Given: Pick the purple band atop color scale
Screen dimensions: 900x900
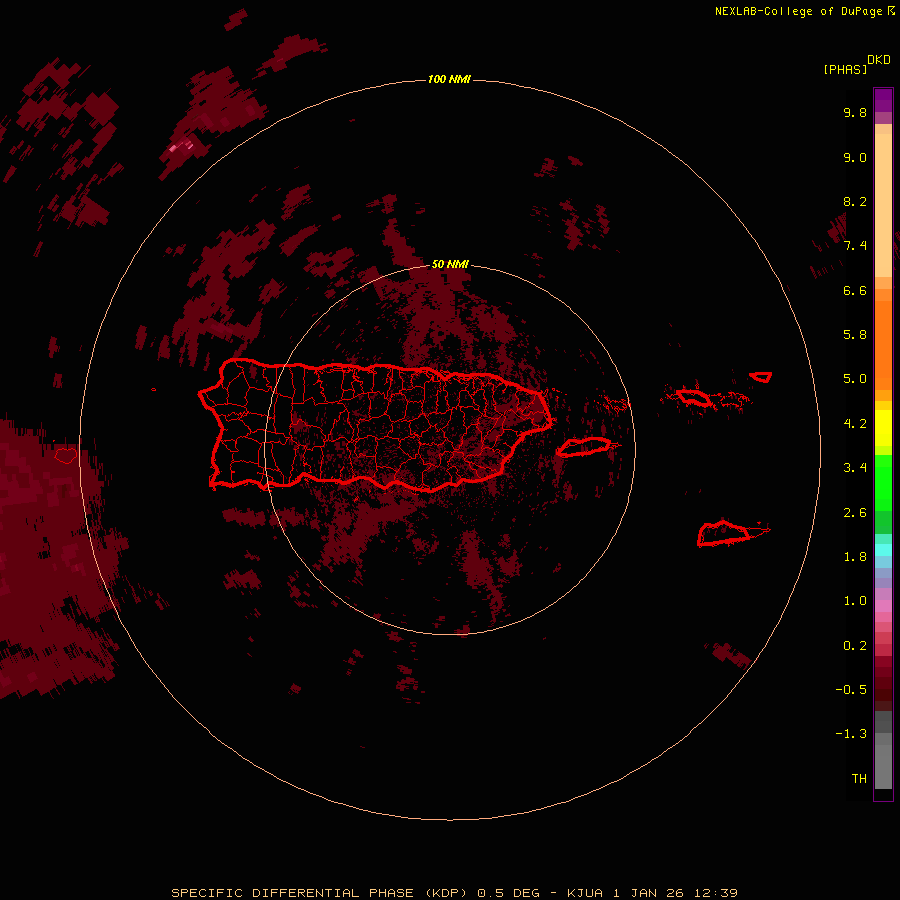Looking at the screenshot, I should (x=883, y=100).
